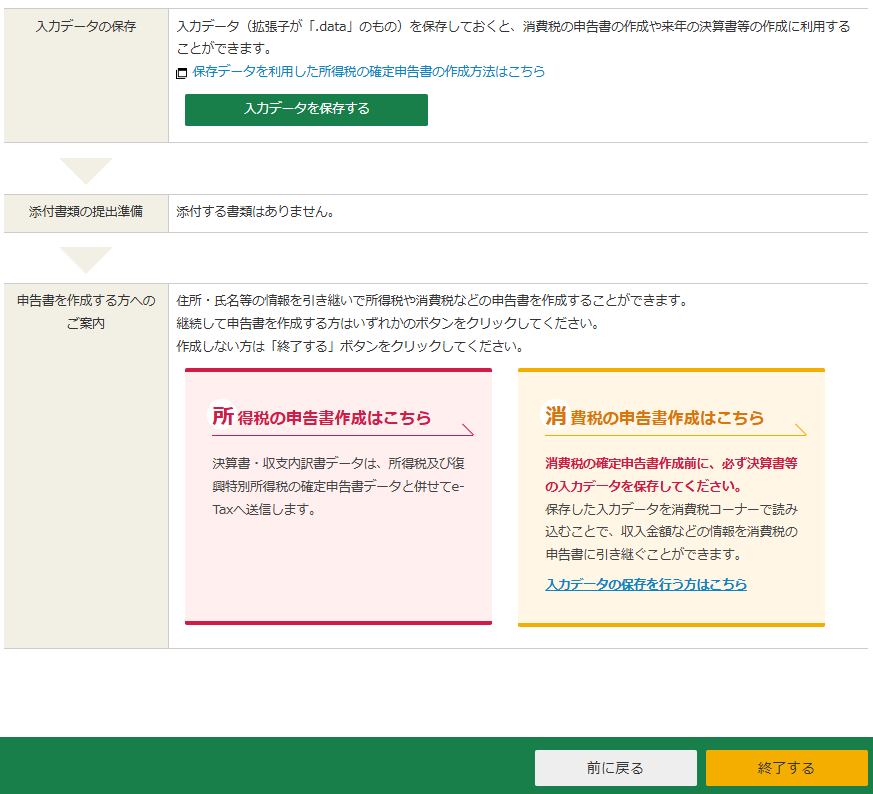Viewport: 873px width, 794px height.
Task: Click the arrow on the 消費税 card heading
Action: (800, 430)
